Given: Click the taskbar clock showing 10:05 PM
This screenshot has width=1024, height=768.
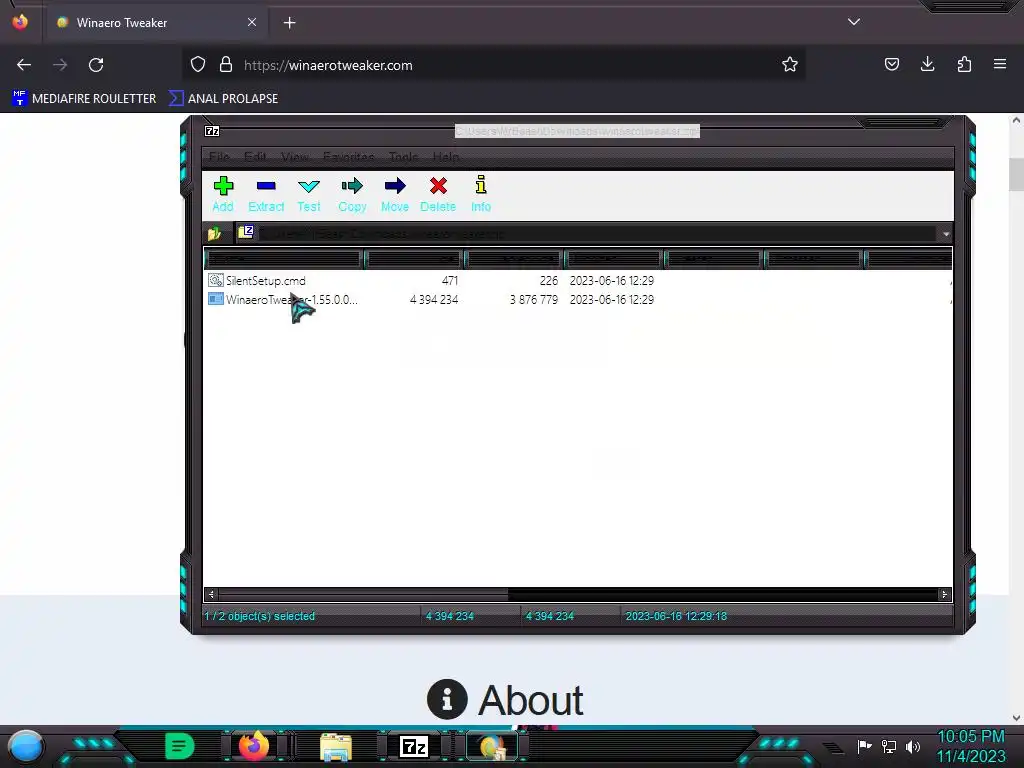Looking at the screenshot, I should pos(971,746).
